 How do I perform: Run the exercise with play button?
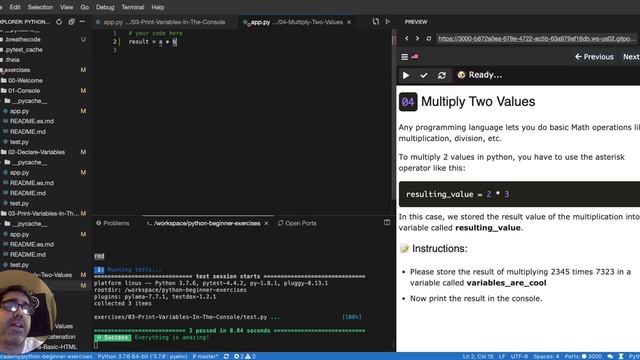(x=406, y=75)
